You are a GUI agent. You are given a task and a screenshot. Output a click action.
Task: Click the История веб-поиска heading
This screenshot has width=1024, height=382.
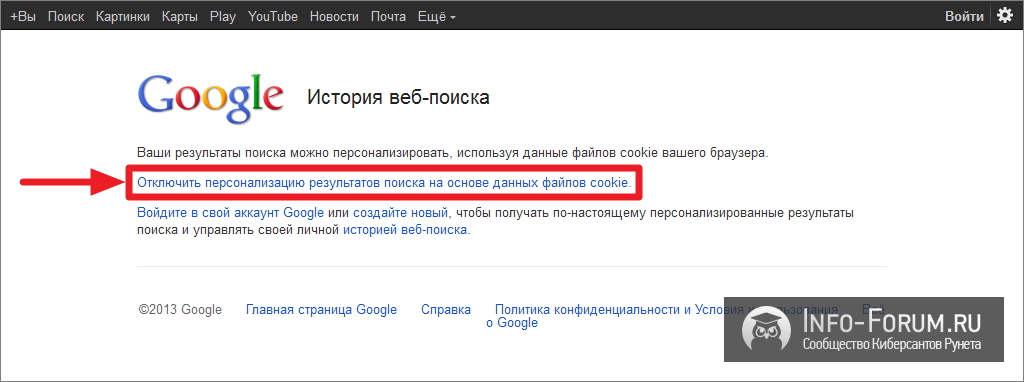(x=398, y=98)
